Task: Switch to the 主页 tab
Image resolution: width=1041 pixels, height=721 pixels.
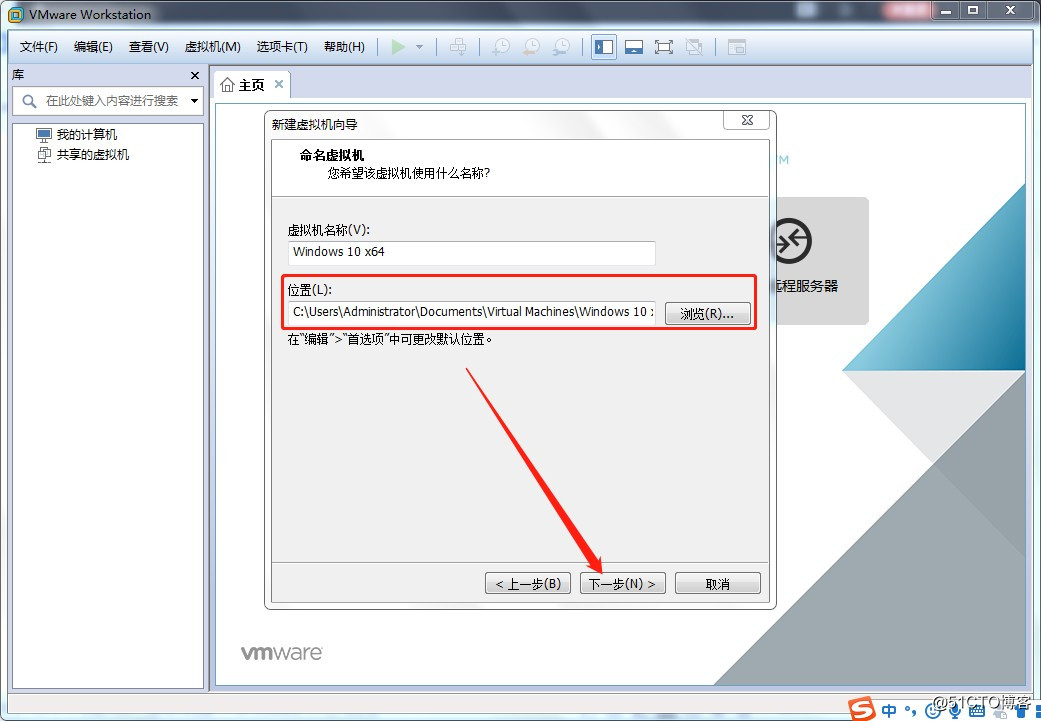Action: pyautogui.click(x=252, y=85)
